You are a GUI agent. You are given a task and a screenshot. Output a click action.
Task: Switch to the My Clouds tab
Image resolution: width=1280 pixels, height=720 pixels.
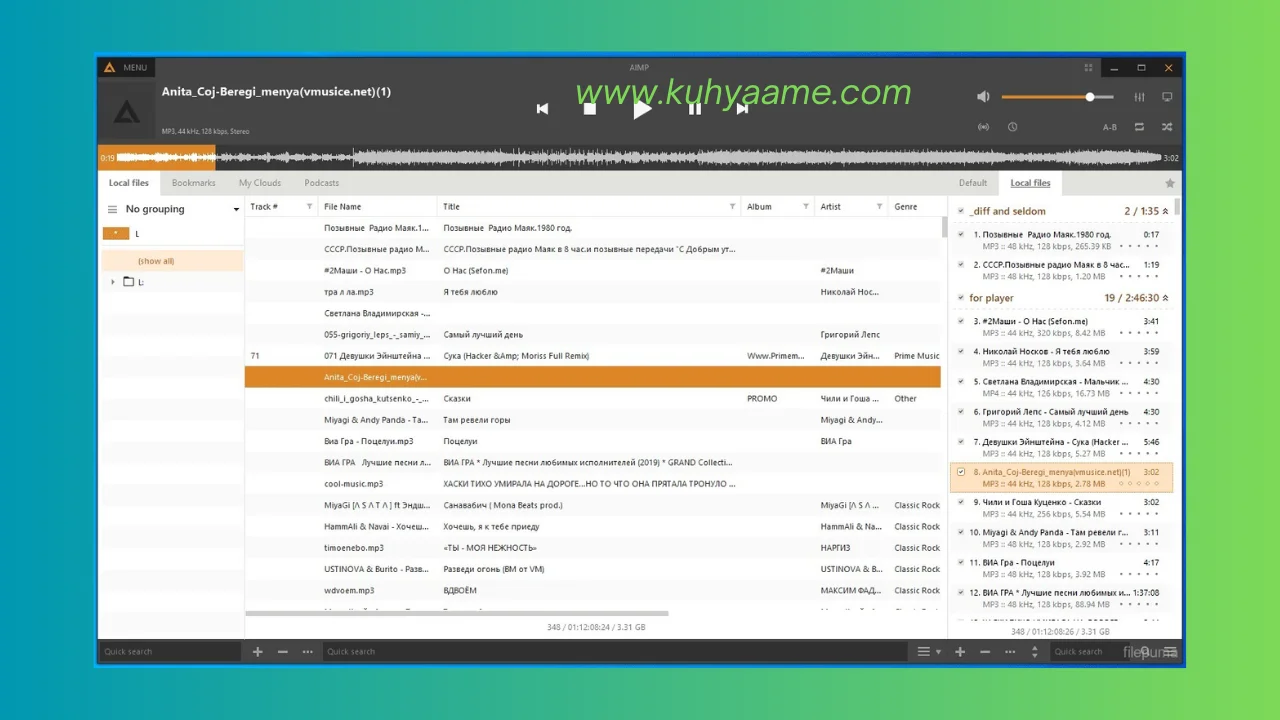coord(260,183)
